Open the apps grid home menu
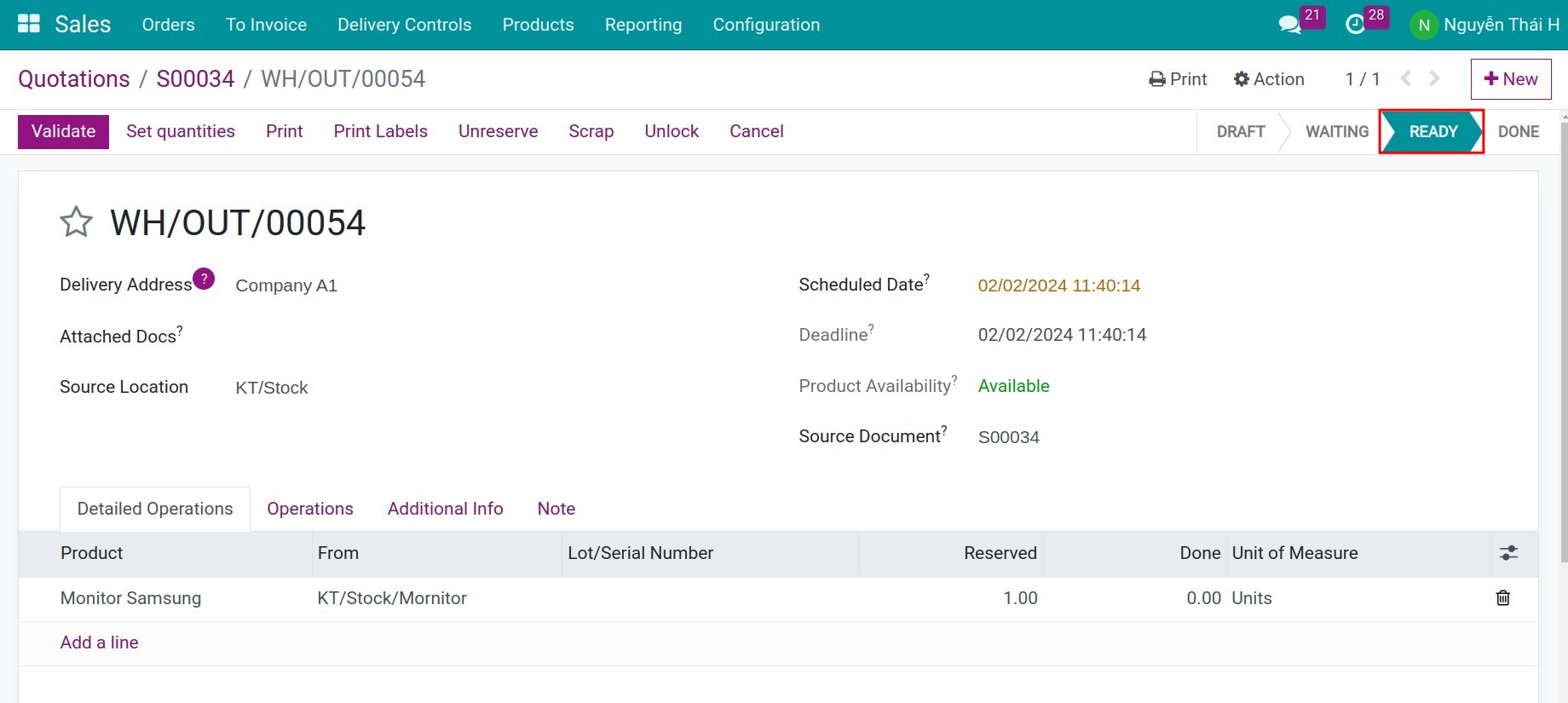Viewport: 1568px width, 703px height. pos(29,24)
